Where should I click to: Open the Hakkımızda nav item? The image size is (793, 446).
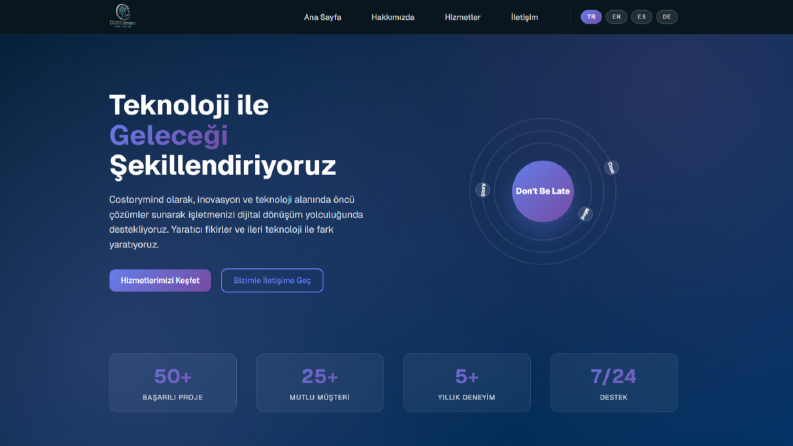pos(392,17)
